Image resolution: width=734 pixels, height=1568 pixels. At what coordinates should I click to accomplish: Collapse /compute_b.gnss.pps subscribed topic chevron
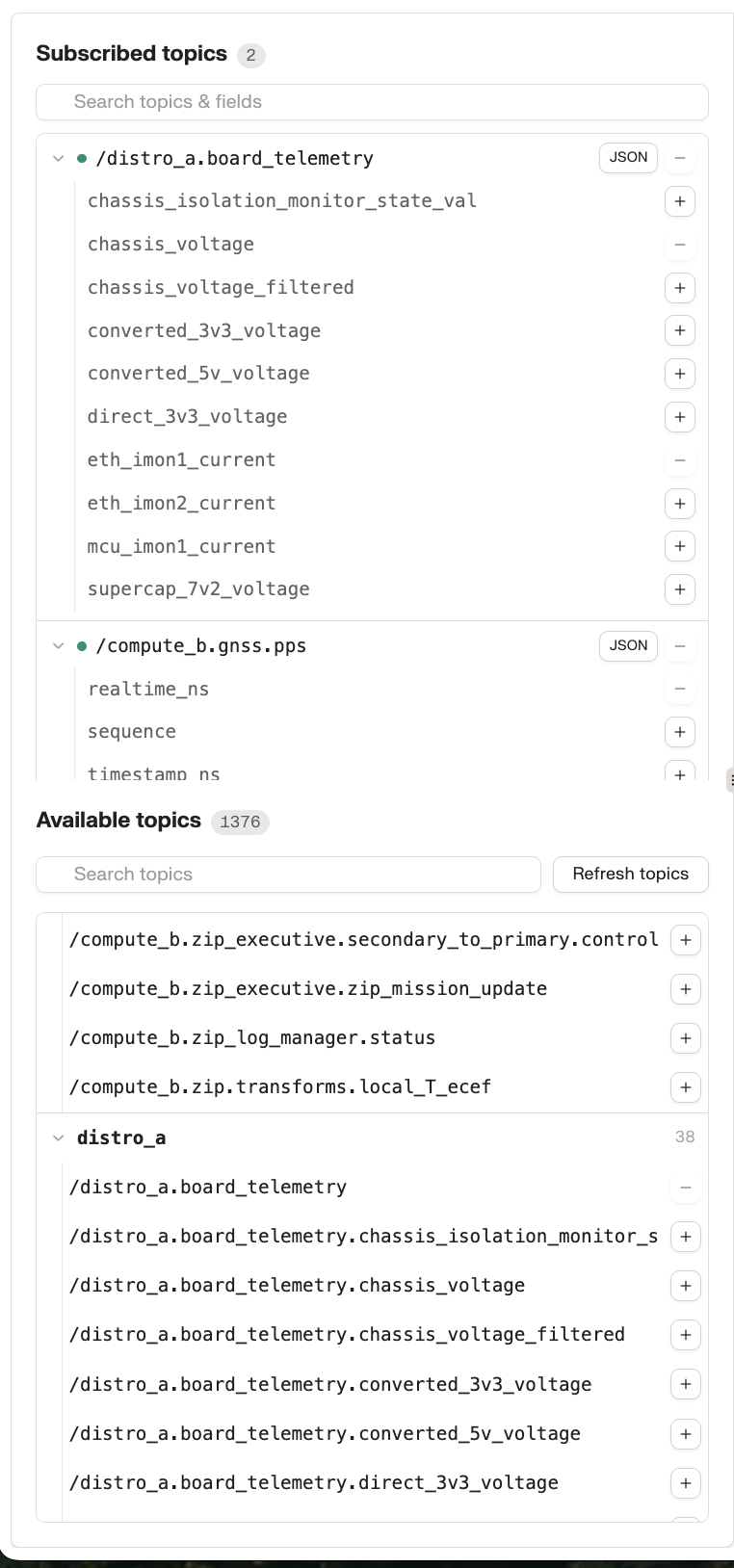[58, 645]
